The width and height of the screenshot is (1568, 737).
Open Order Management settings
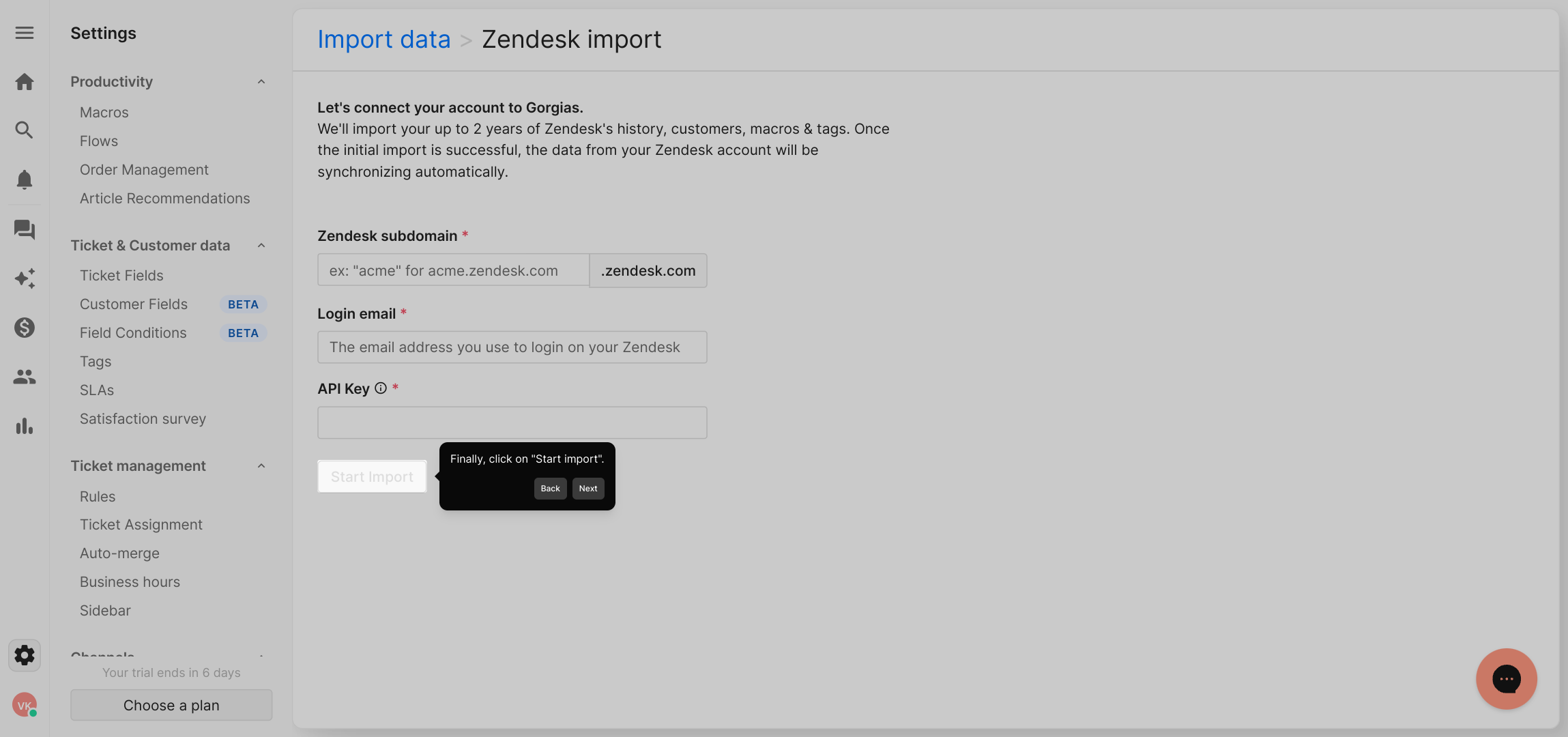(x=144, y=170)
